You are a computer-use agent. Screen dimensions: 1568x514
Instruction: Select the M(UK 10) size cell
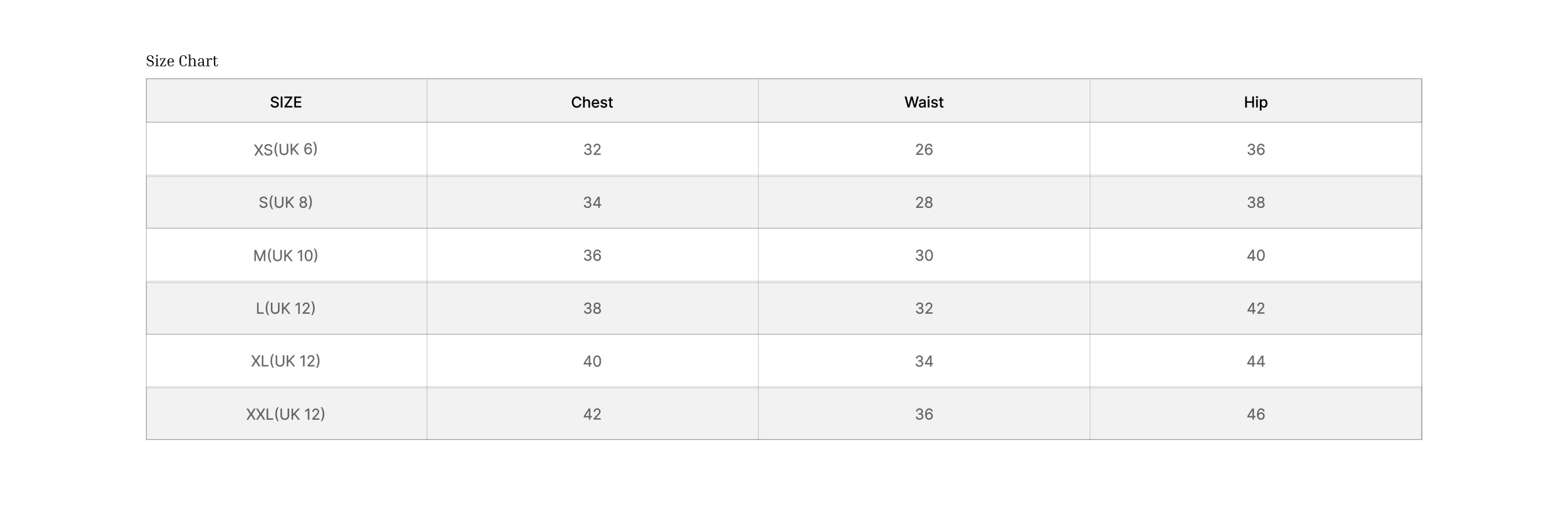click(x=286, y=255)
